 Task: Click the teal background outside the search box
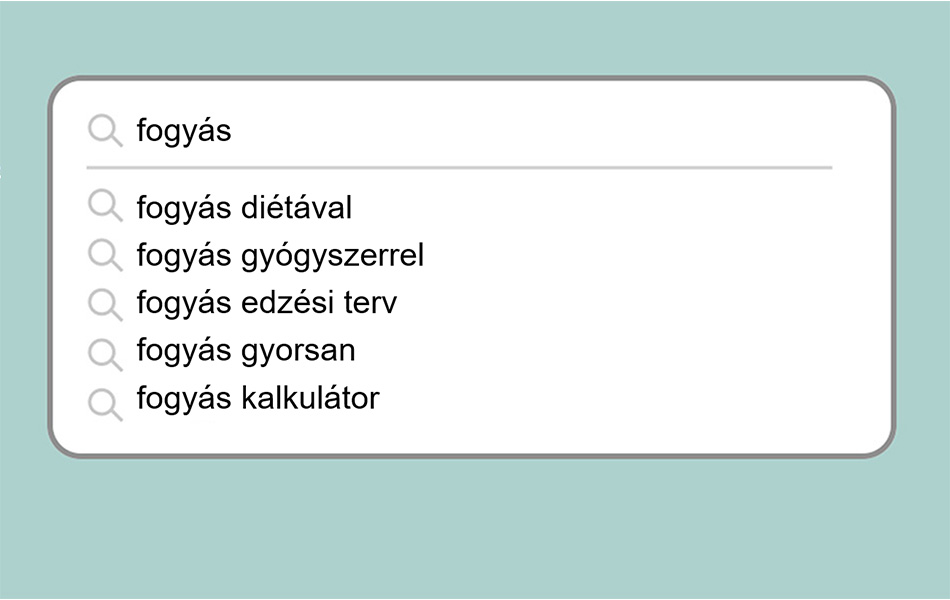pyautogui.click(x=475, y=527)
